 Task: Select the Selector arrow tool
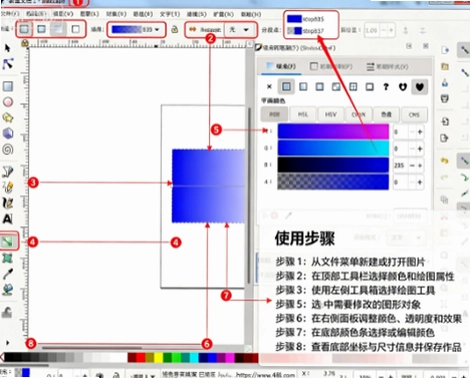(x=7, y=48)
